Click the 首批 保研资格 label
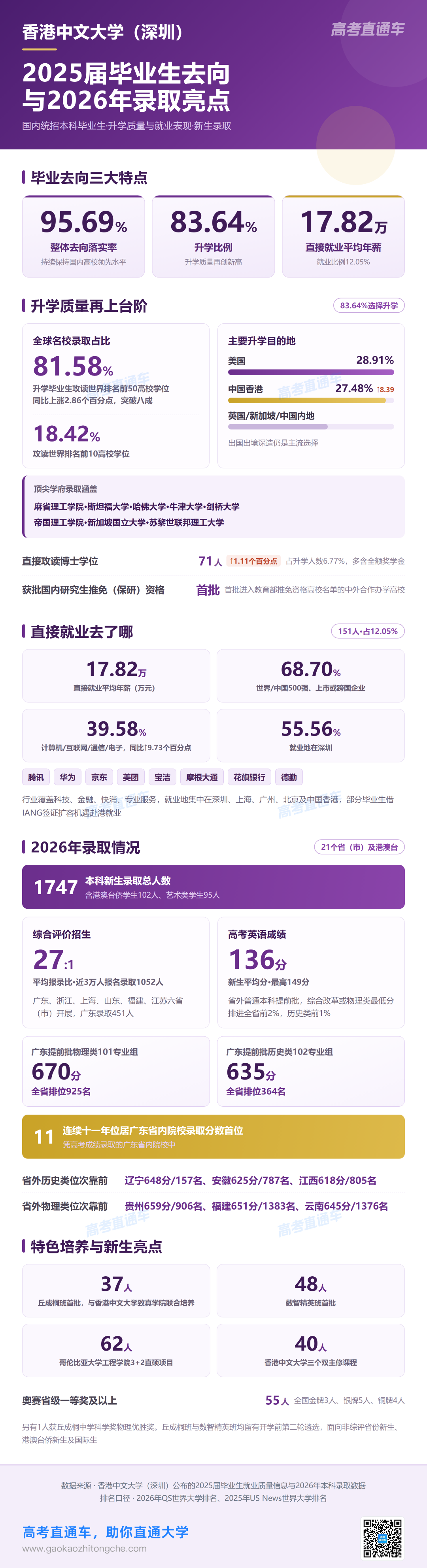The width and height of the screenshot is (427, 1568). (x=208, y=590)
